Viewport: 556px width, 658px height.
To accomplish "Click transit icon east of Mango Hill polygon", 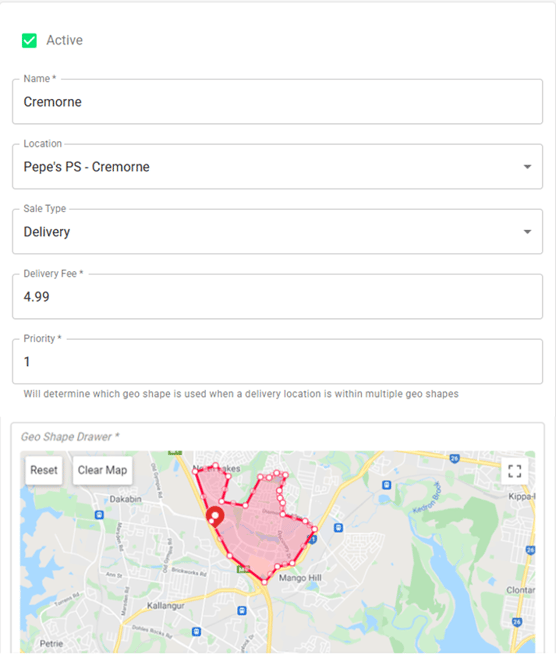I will [x=338, y=527].
